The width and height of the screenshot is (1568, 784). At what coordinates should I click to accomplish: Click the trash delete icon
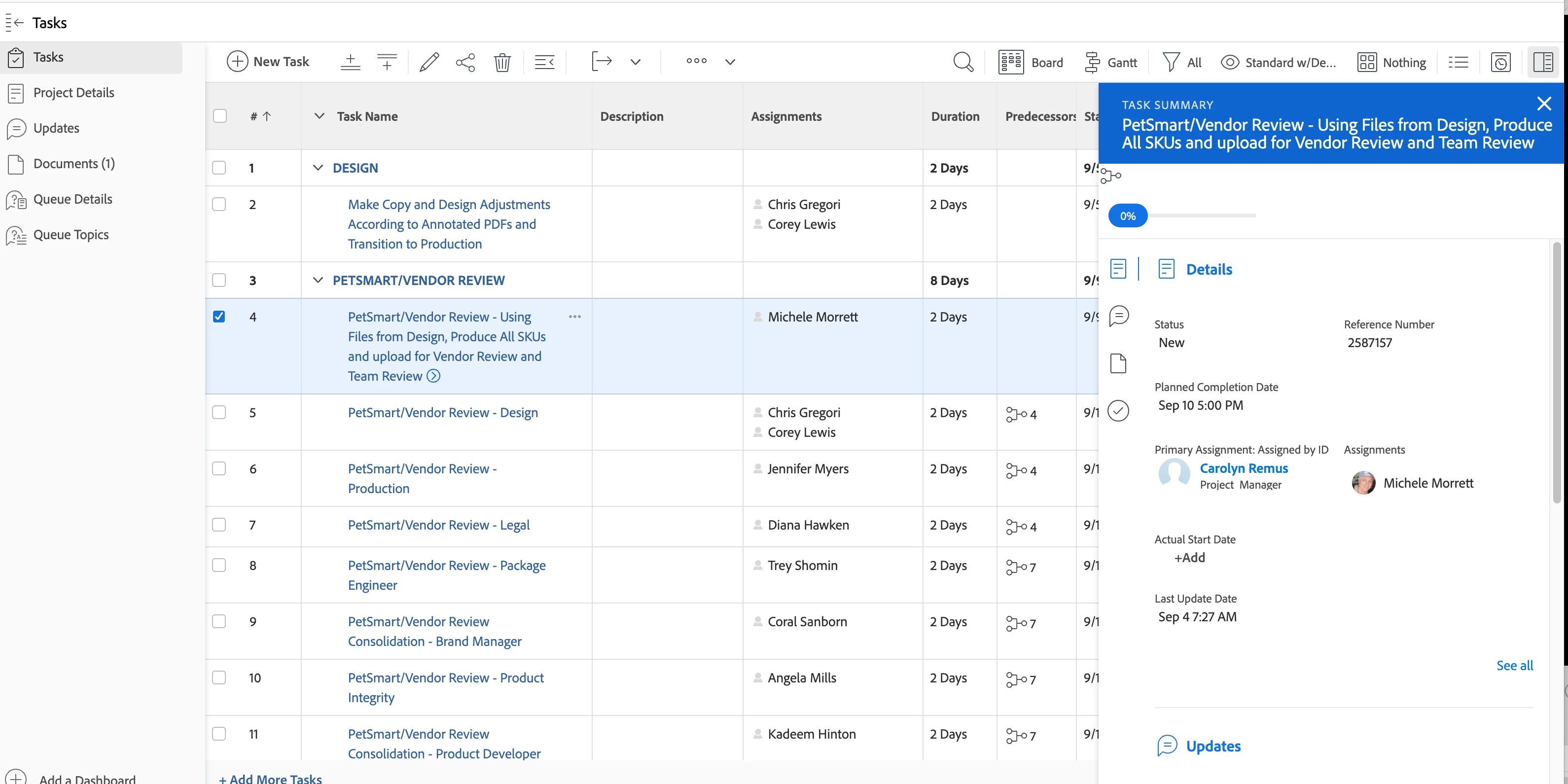click(502, 62)
